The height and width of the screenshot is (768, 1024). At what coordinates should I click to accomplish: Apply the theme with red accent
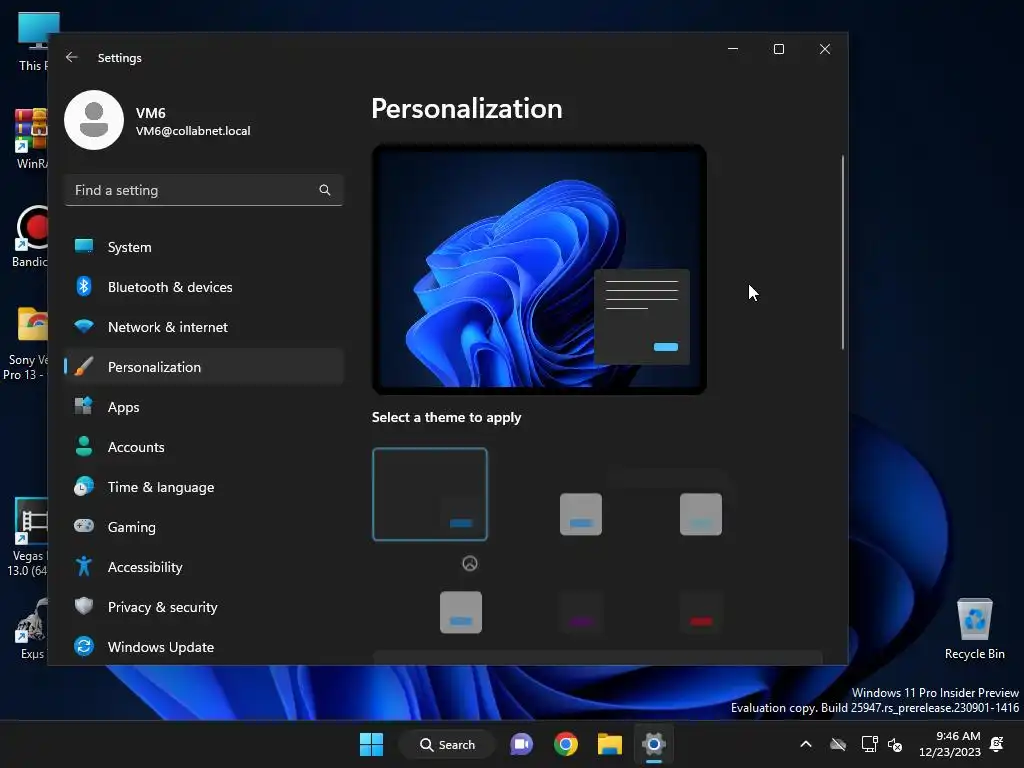click(701, 613)
